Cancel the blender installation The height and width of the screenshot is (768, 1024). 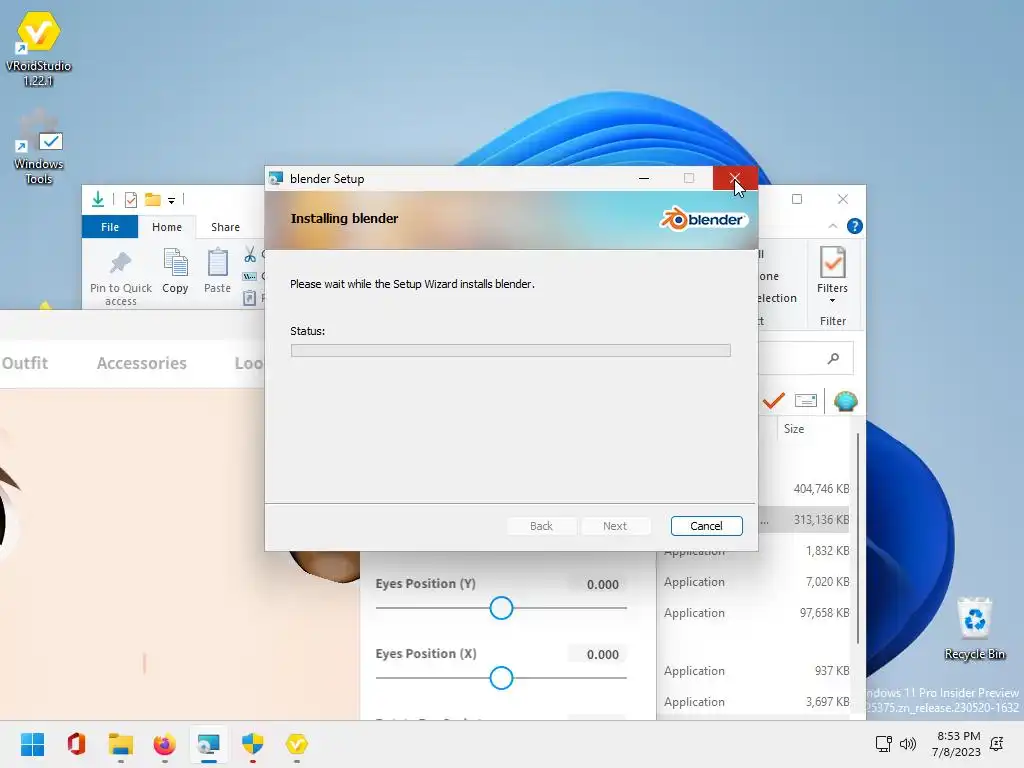tap(706, 526)
